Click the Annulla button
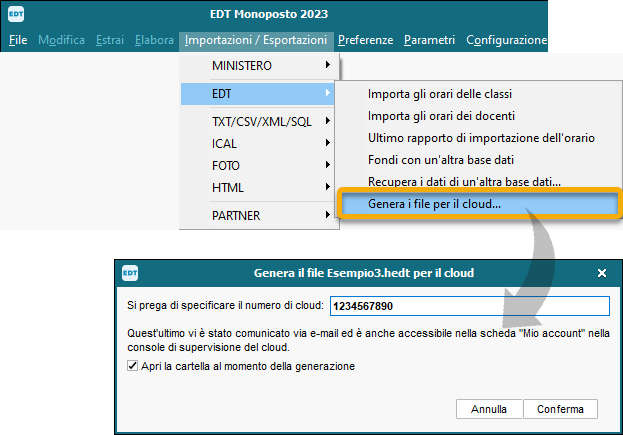 pos(489,409)
